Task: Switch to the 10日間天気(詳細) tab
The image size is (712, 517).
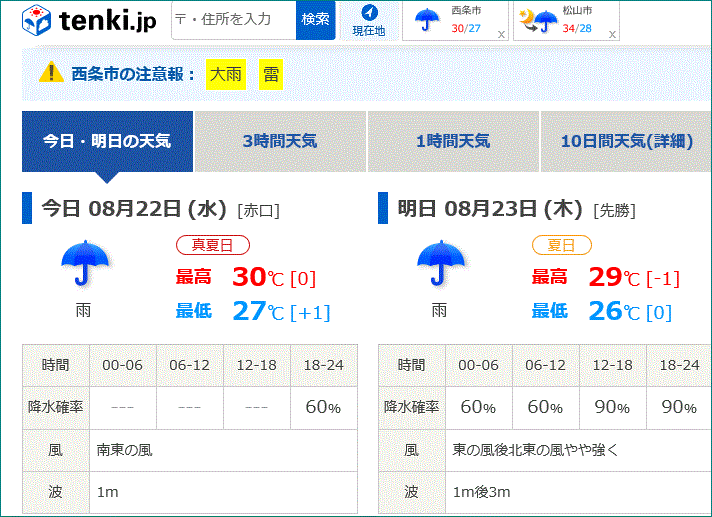Action: click(x=626, y=141)
